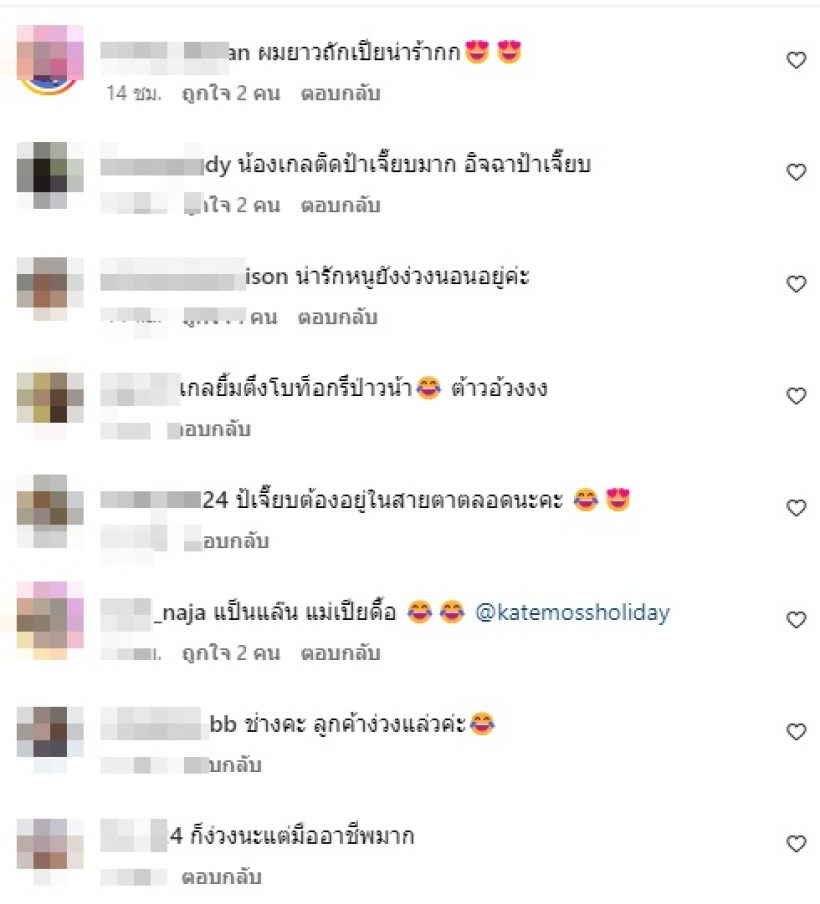View likes on the _naja comment
This screenshot has height=904, width=820.
pos(231,653)
